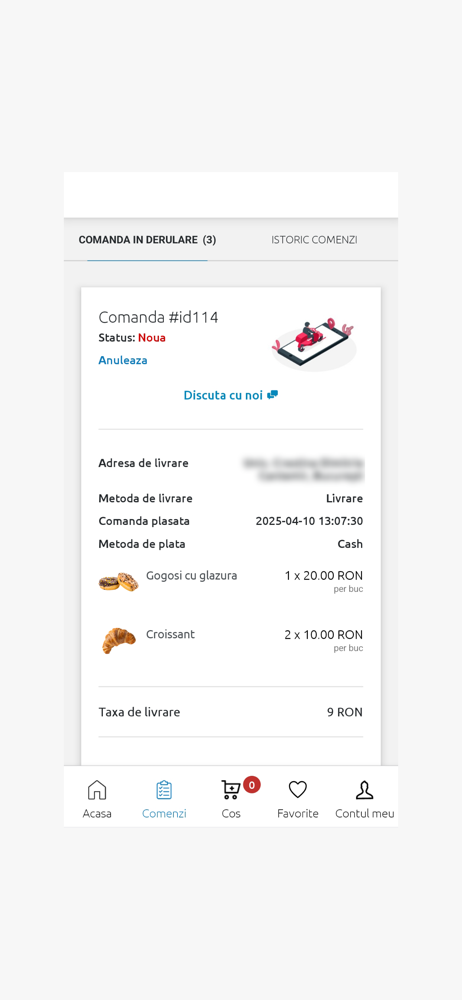The height and width of the screenshot is (1000, 462).
Task: Click the Noua status label
Action: (x=152, y=337)
